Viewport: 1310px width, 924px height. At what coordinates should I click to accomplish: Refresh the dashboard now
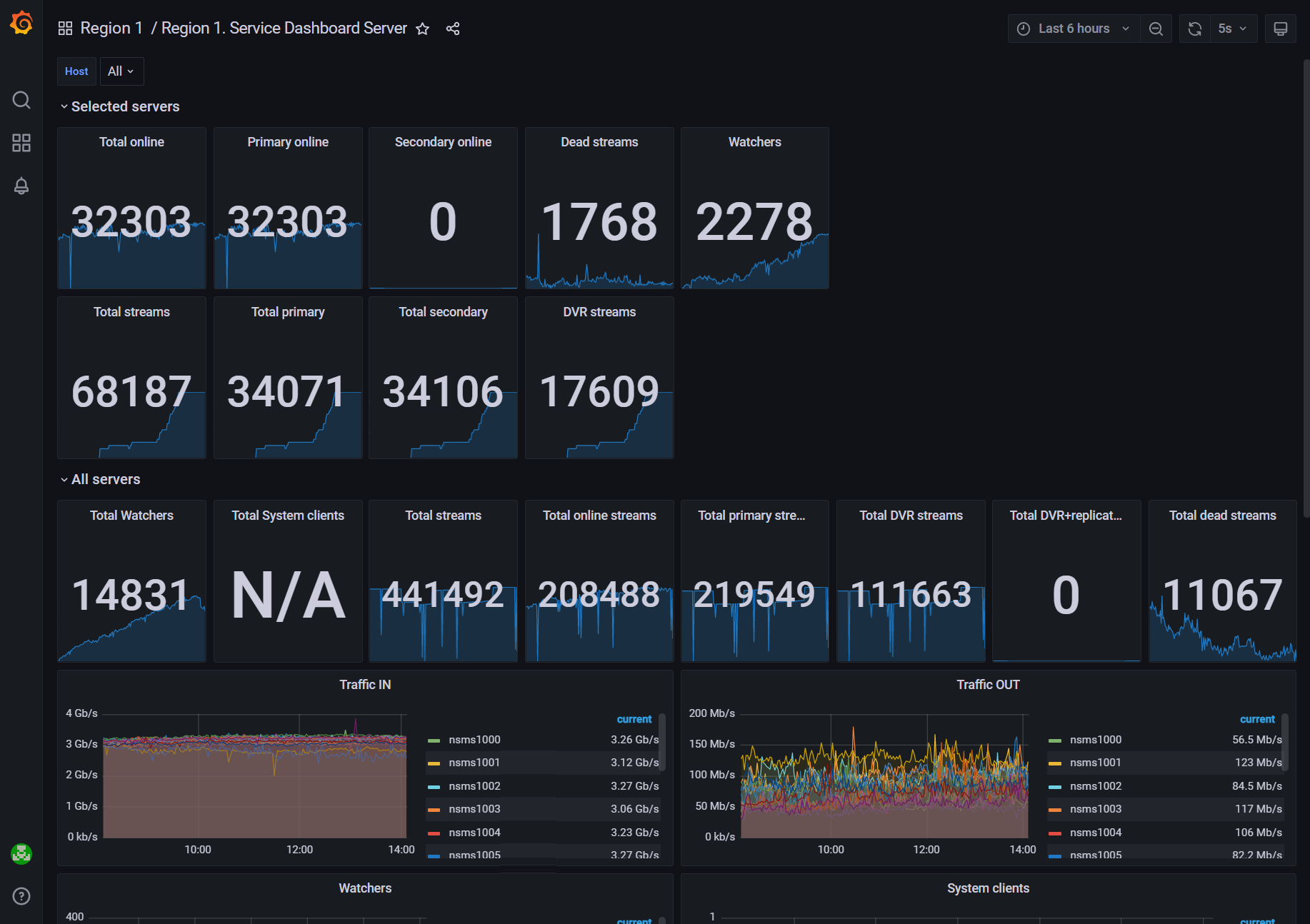(1194, 29)
